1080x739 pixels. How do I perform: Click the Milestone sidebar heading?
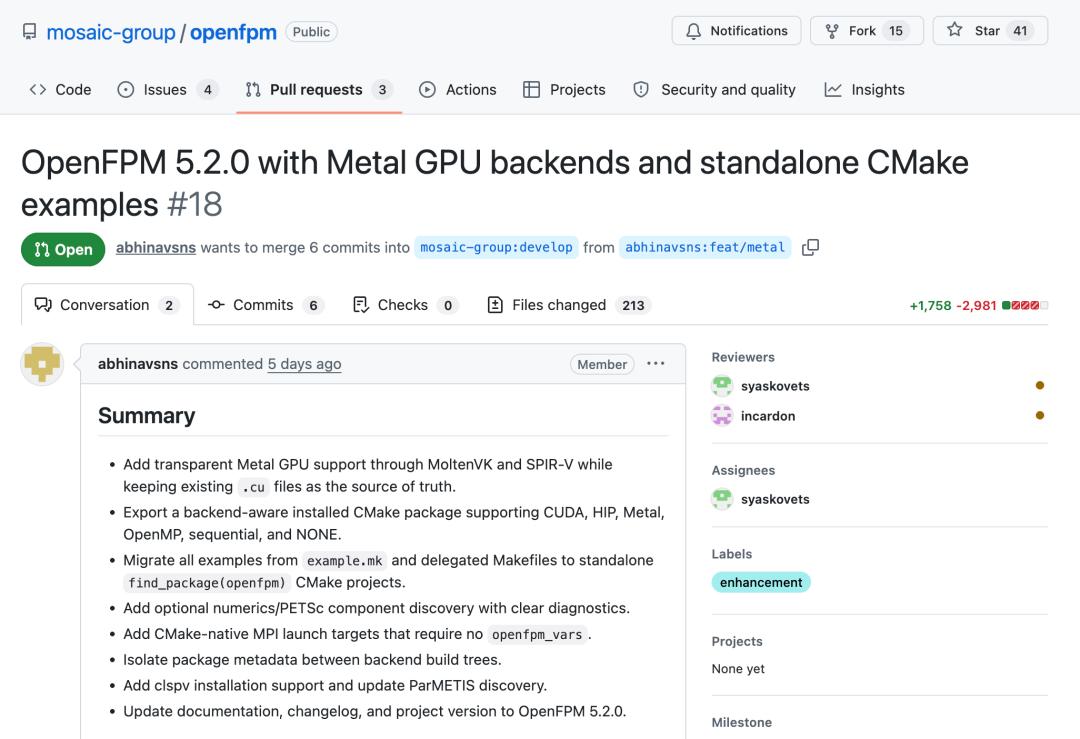[741, 722]
